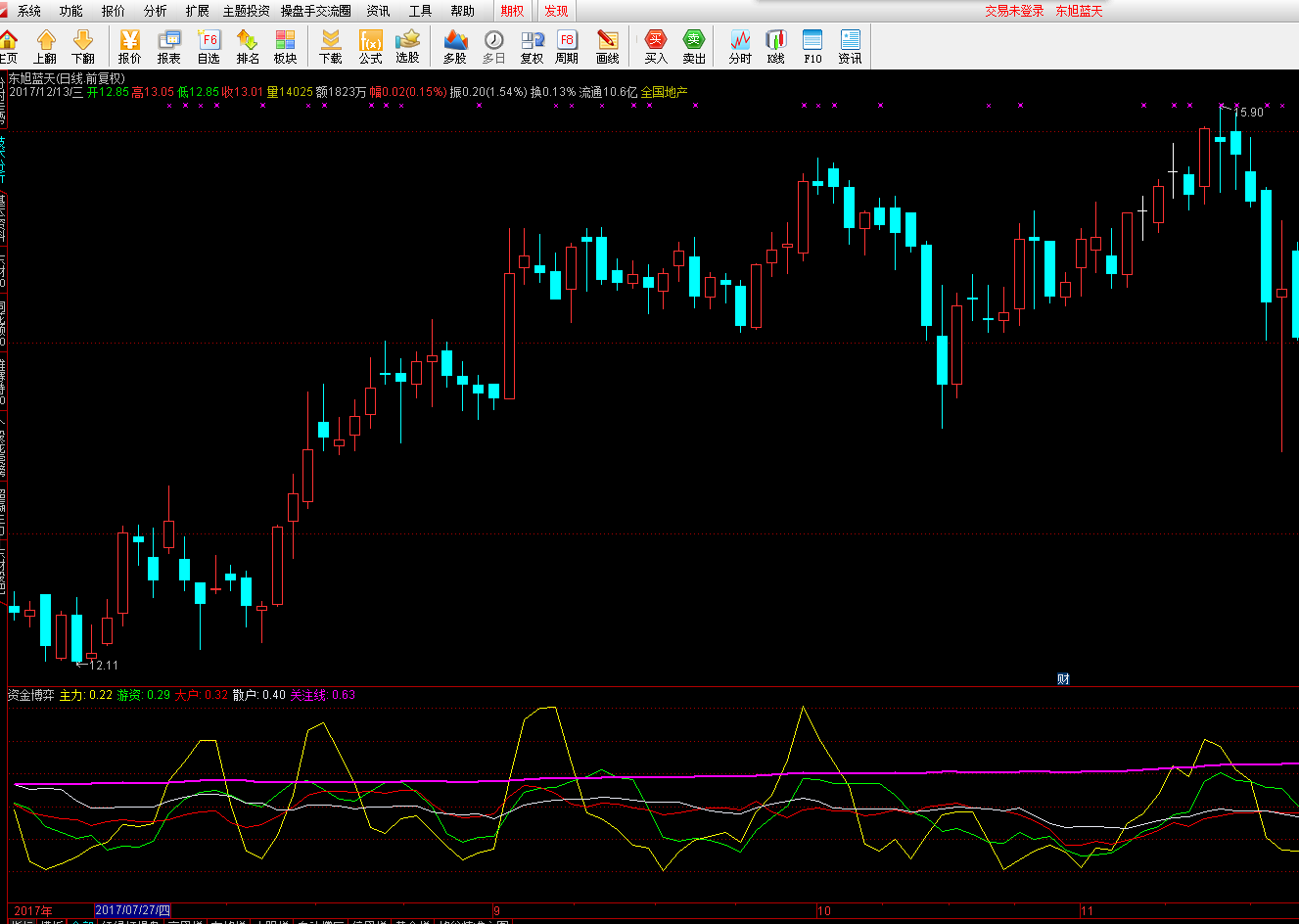Image resolution: width=1299 pixels, height=924 pixels.
Task: Click the 主力: 0.22 indicator value
Action: (86, 695)
